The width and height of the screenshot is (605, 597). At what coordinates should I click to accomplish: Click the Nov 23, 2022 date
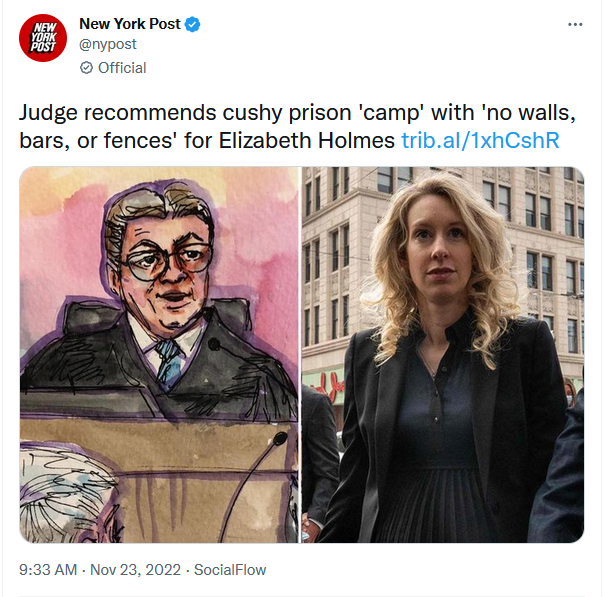click(135, 570)
